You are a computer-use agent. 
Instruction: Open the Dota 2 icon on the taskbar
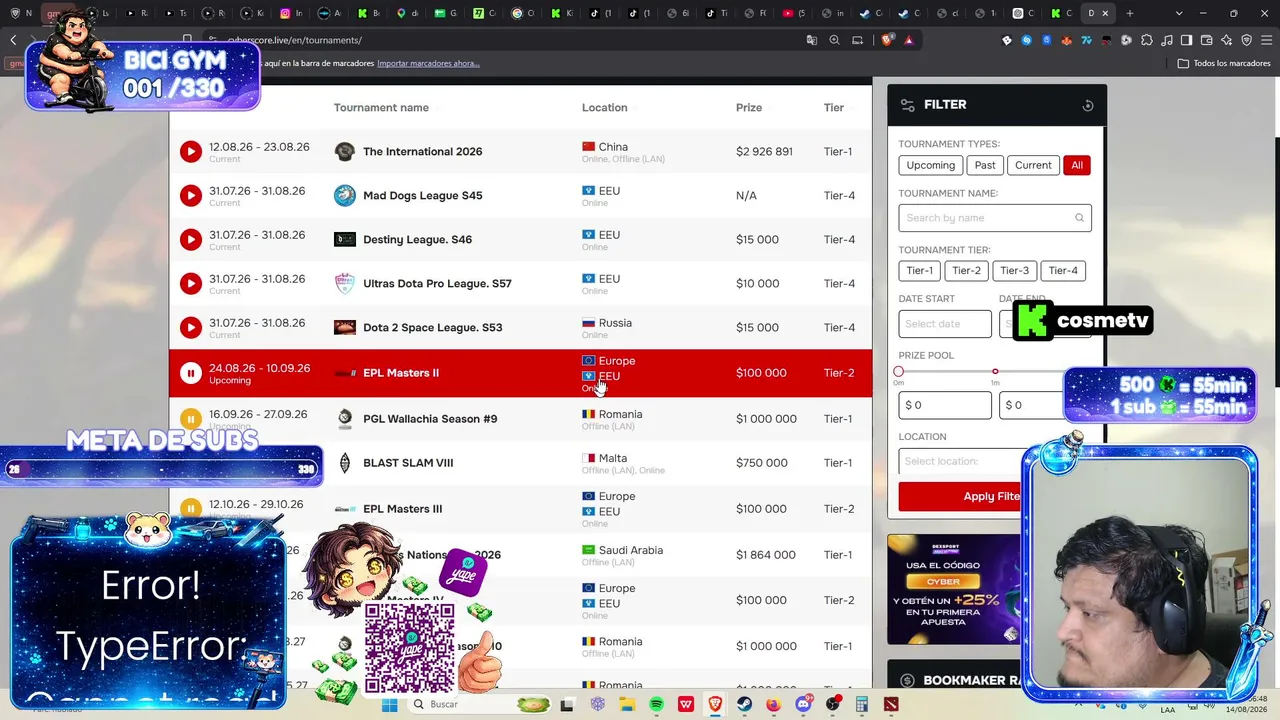pyautogui.click(x=891, y=704)
